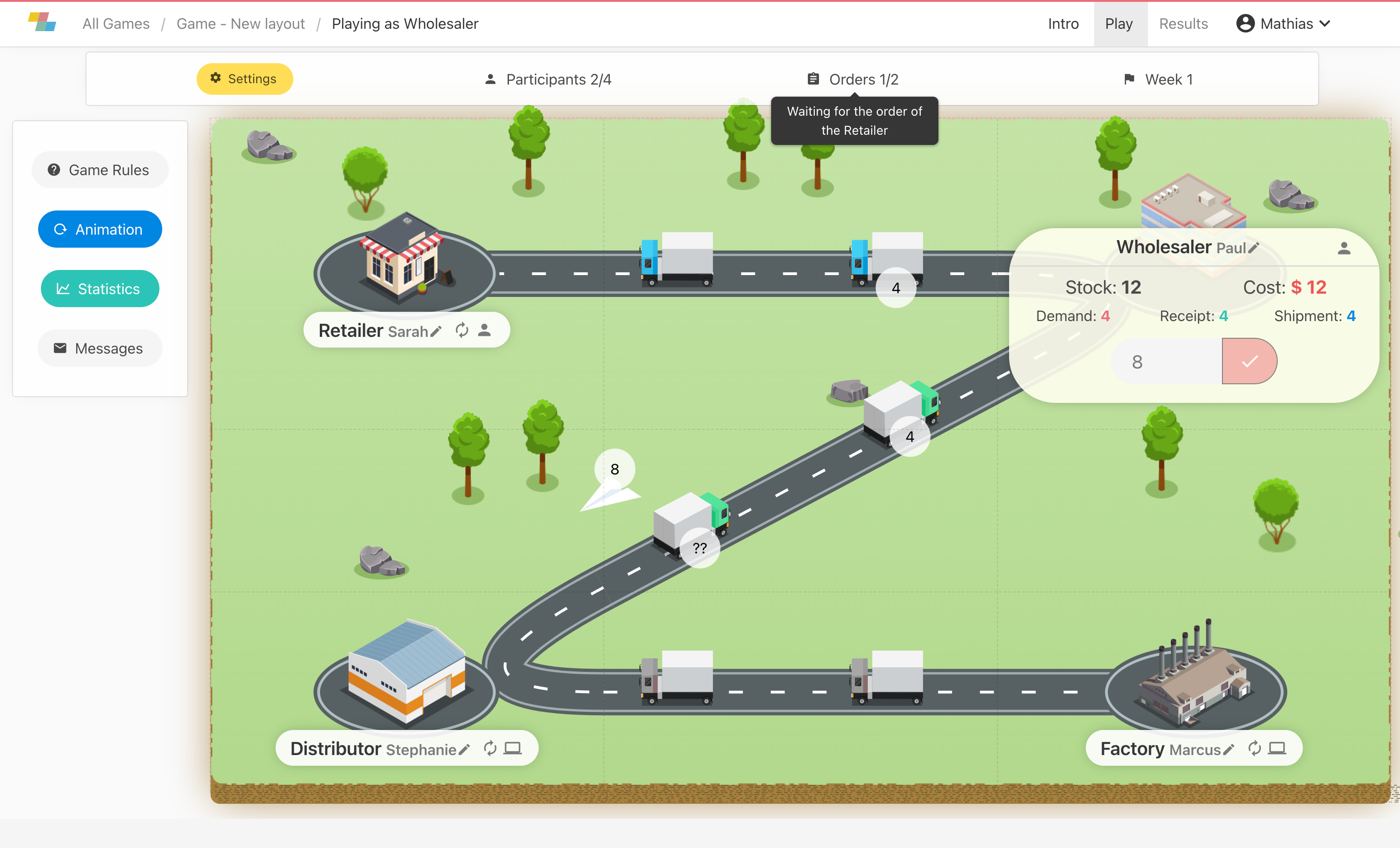This screenshot has width=1400, height=848.
Task: Edit Factory name Marcus pencil icon
Action: tap(1228, 750)
